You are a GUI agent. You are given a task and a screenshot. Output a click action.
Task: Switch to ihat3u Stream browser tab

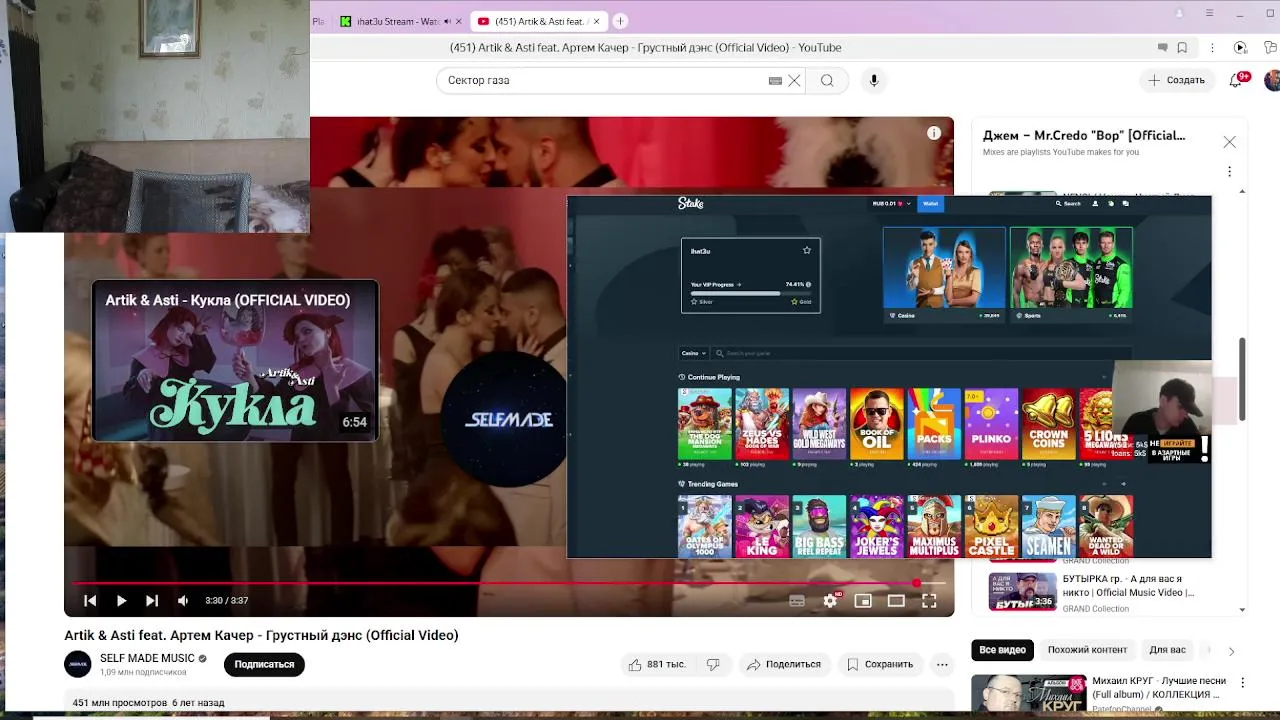(x=397, y=21)
